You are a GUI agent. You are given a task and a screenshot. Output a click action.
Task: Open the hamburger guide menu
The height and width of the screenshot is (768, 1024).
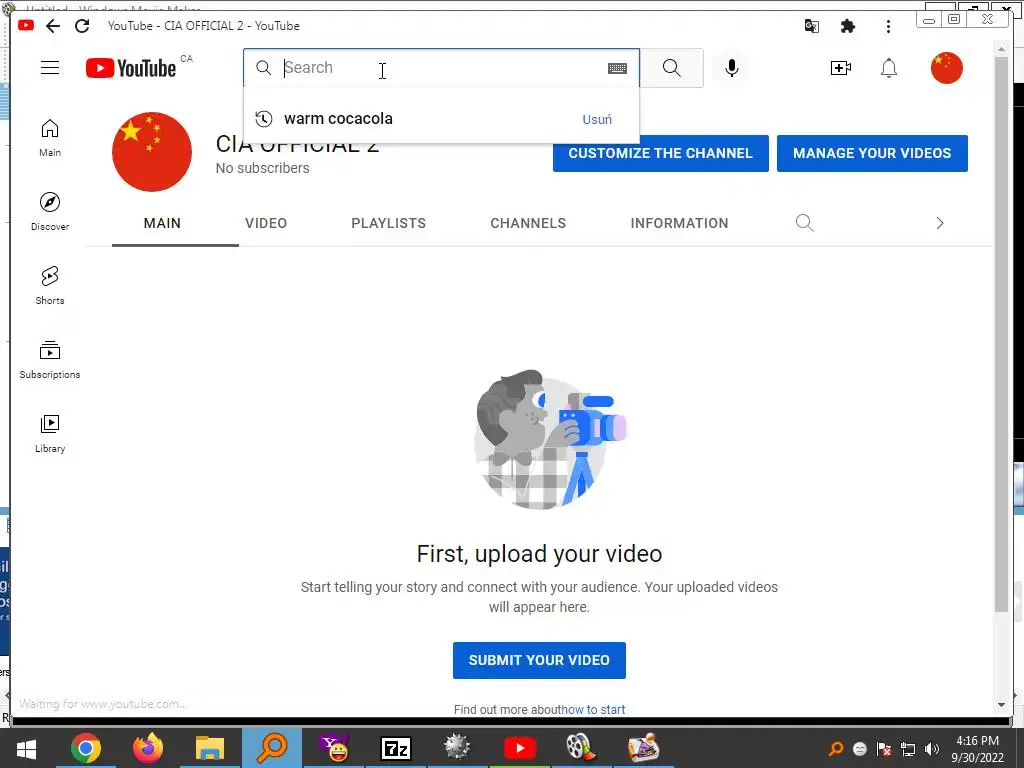coord(50,68)
